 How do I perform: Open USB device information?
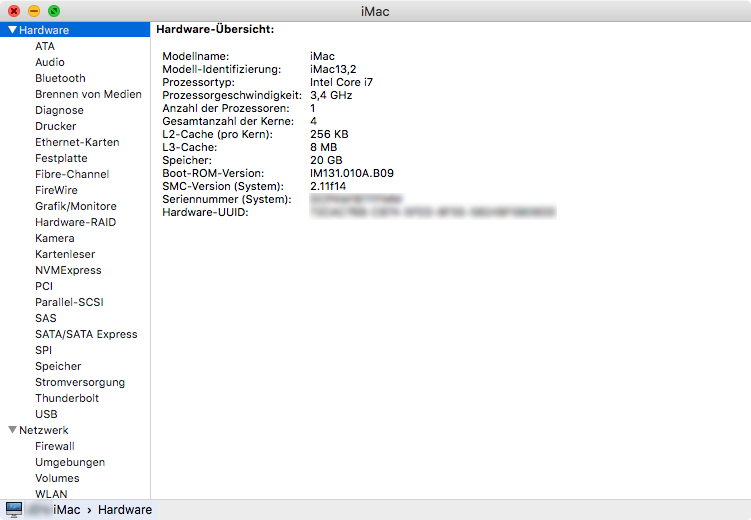click(46, 414)
